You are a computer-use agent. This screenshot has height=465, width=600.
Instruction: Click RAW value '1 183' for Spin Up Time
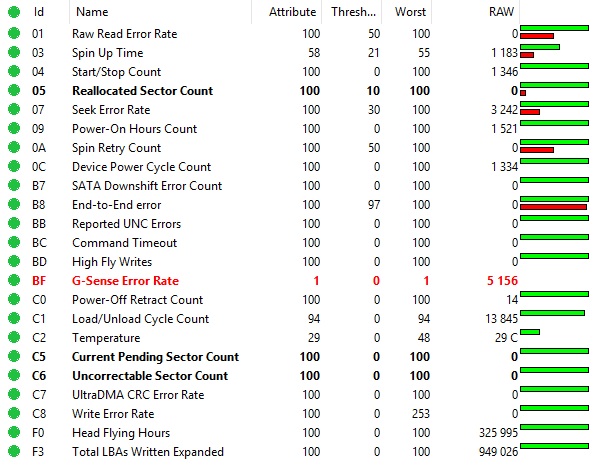[504, 53]
